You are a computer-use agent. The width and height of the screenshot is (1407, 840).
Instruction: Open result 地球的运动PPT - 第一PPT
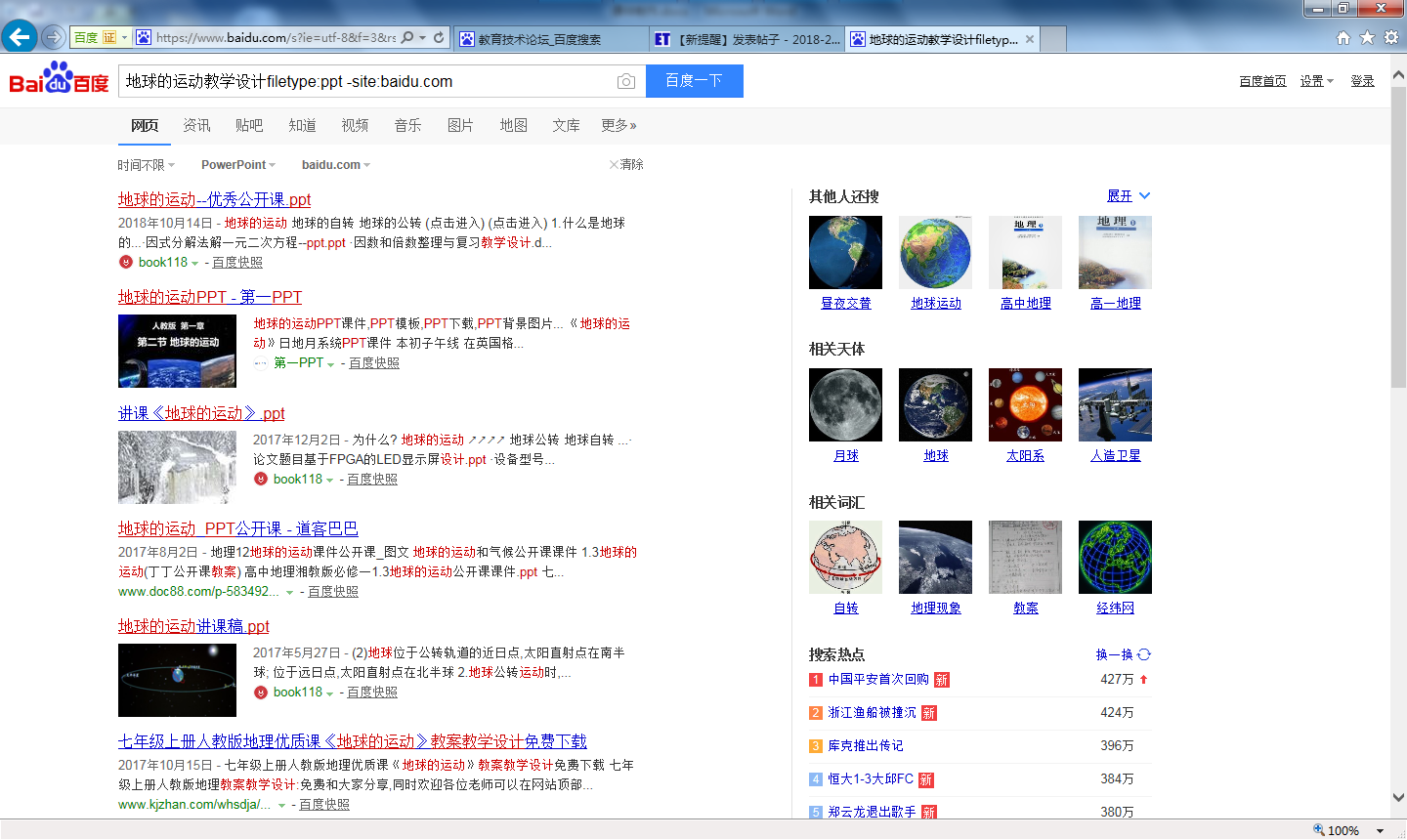(x=210, y=297)
